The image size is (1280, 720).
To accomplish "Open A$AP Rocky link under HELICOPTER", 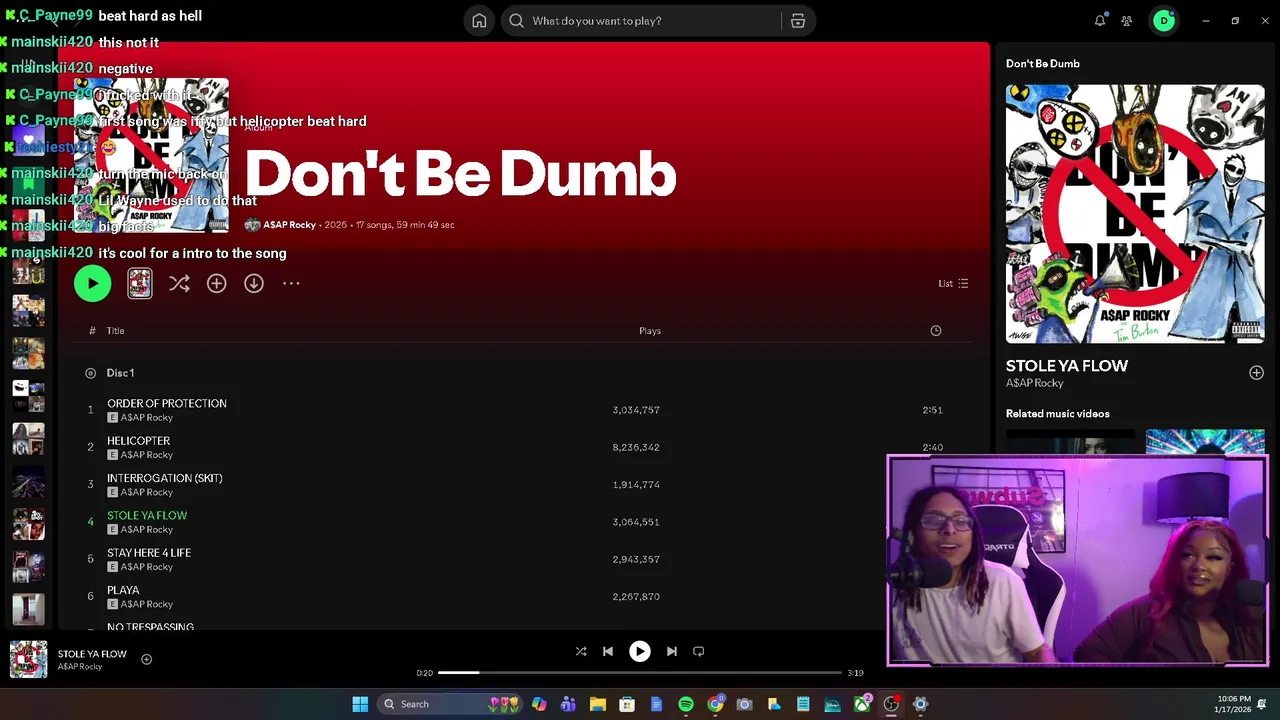I will (x=147, y=455).
